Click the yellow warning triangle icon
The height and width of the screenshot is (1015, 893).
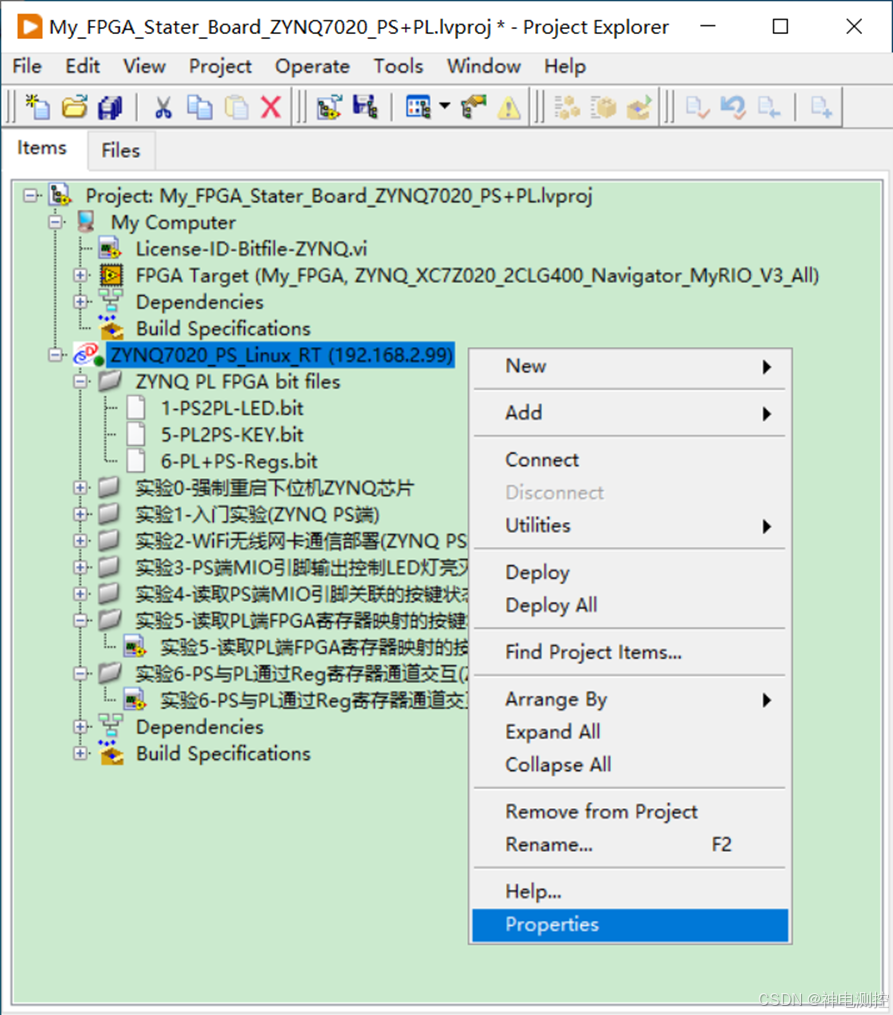pyautogui.click(x=509, y=107)
